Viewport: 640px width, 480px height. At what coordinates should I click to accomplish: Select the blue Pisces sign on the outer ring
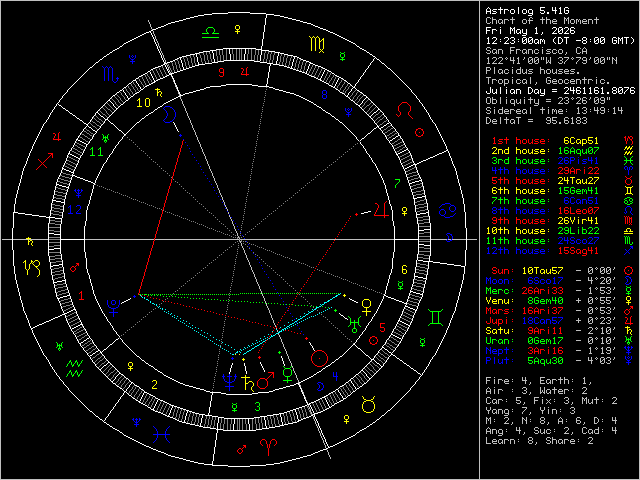tap(162, 434)
